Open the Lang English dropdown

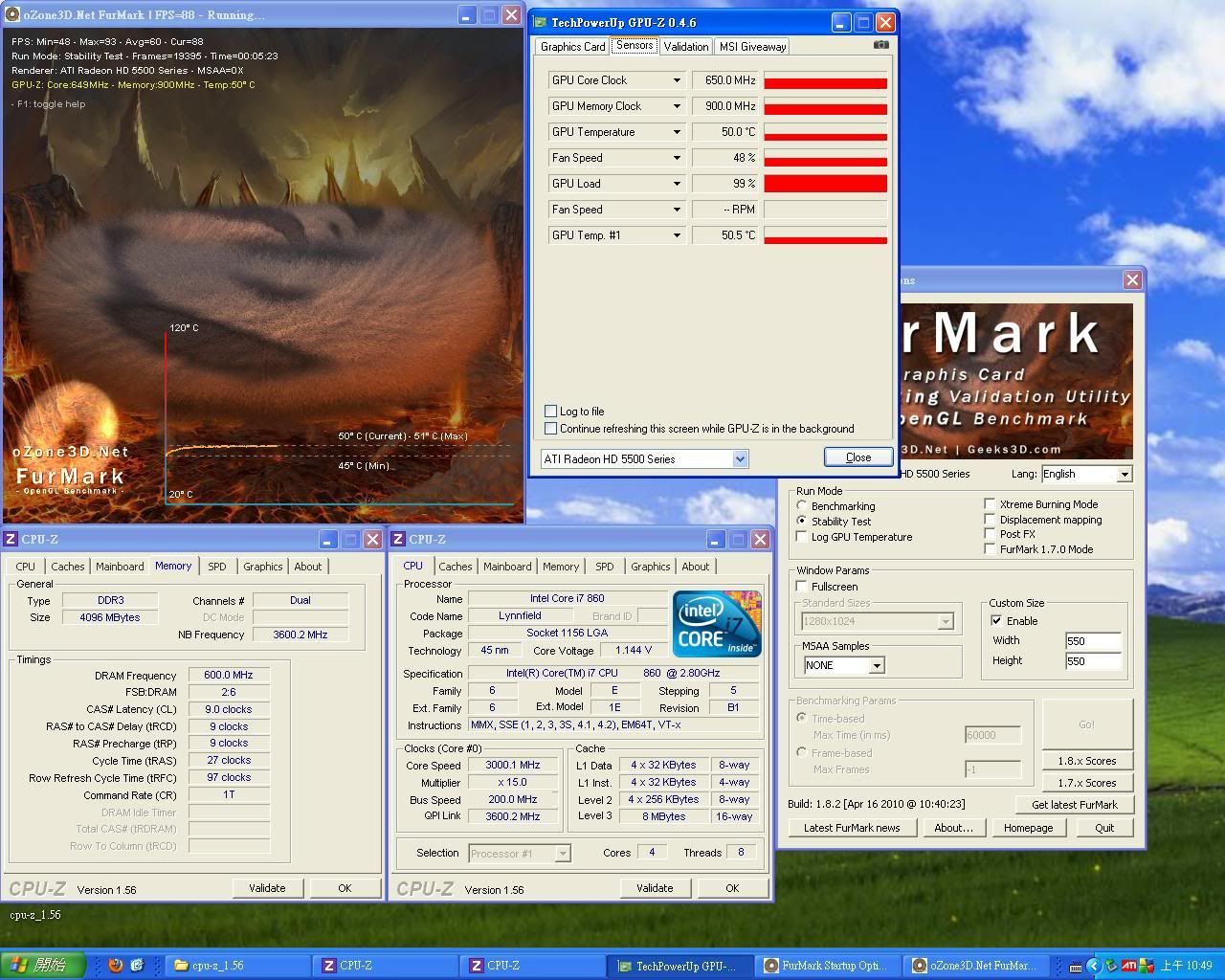click(x=1086, y=474)
